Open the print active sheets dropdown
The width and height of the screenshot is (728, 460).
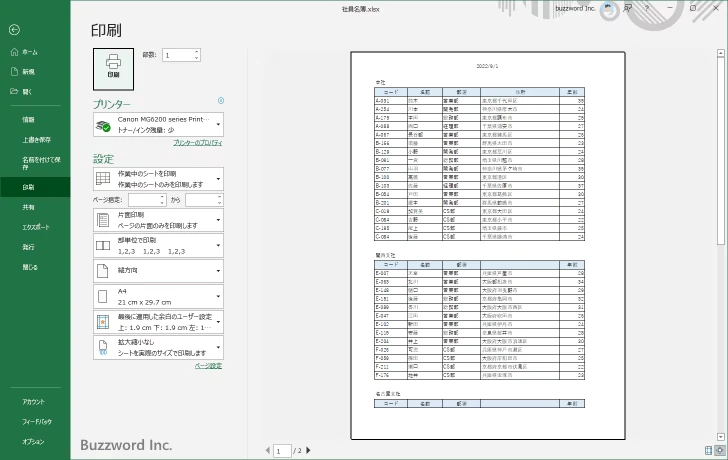click(158, 179)
